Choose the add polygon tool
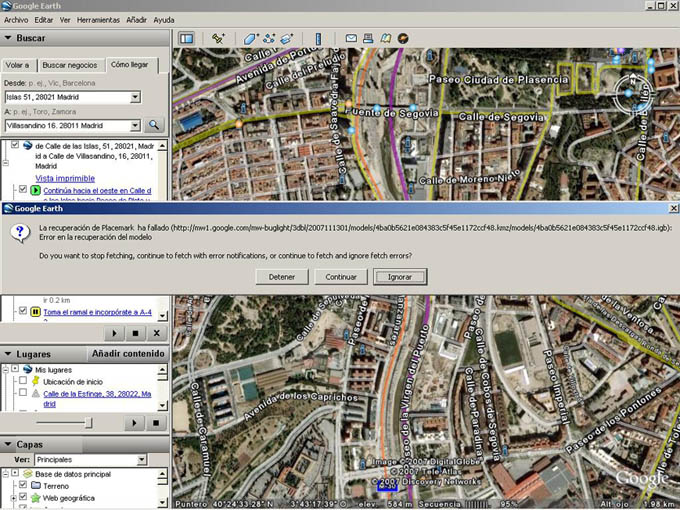Viewport: 680px width, 510px height. pyautogui.click(x=251, y=39)
